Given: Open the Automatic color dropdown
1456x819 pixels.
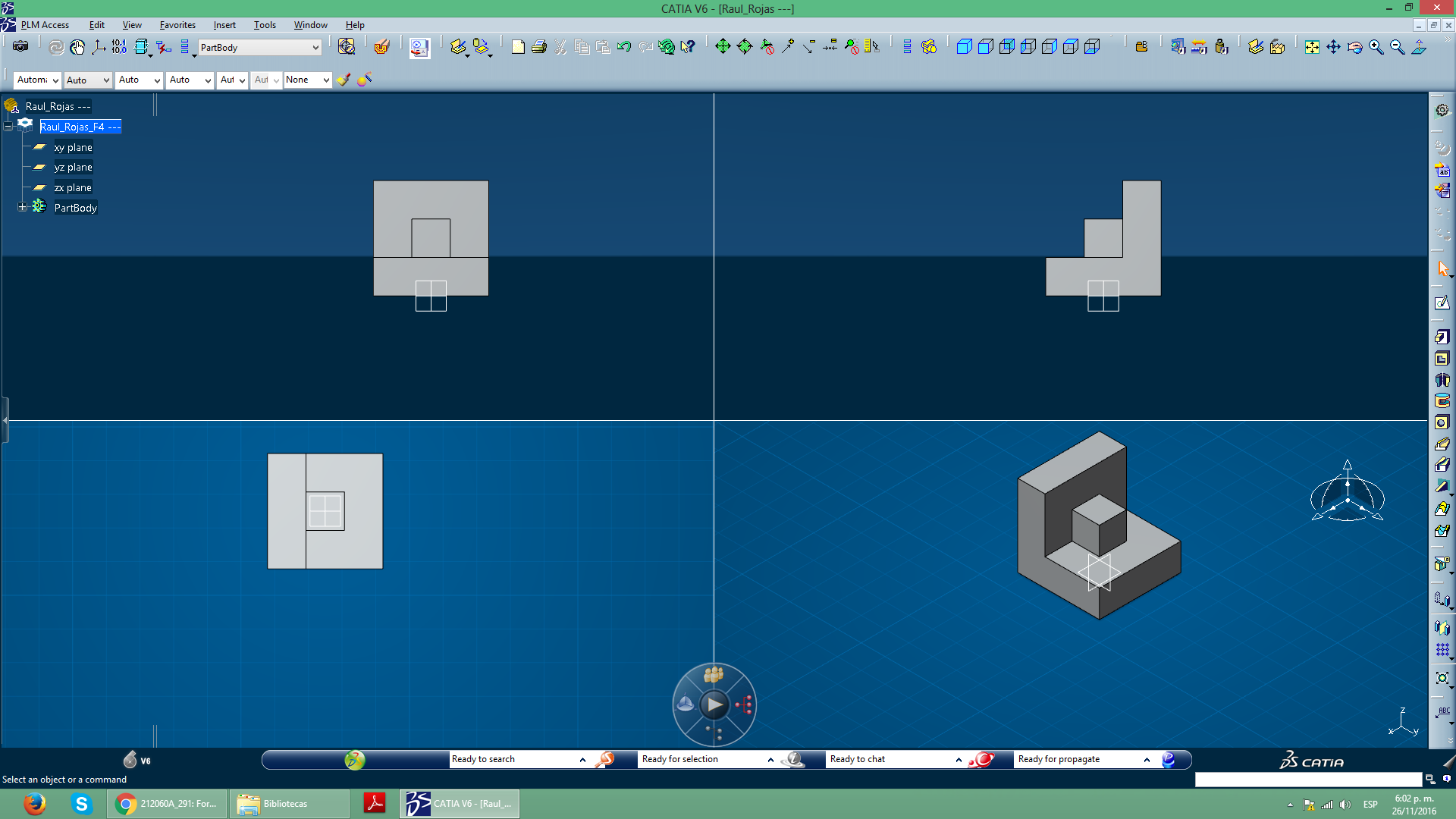Looking at the screenshot, I should pos(37,80).
